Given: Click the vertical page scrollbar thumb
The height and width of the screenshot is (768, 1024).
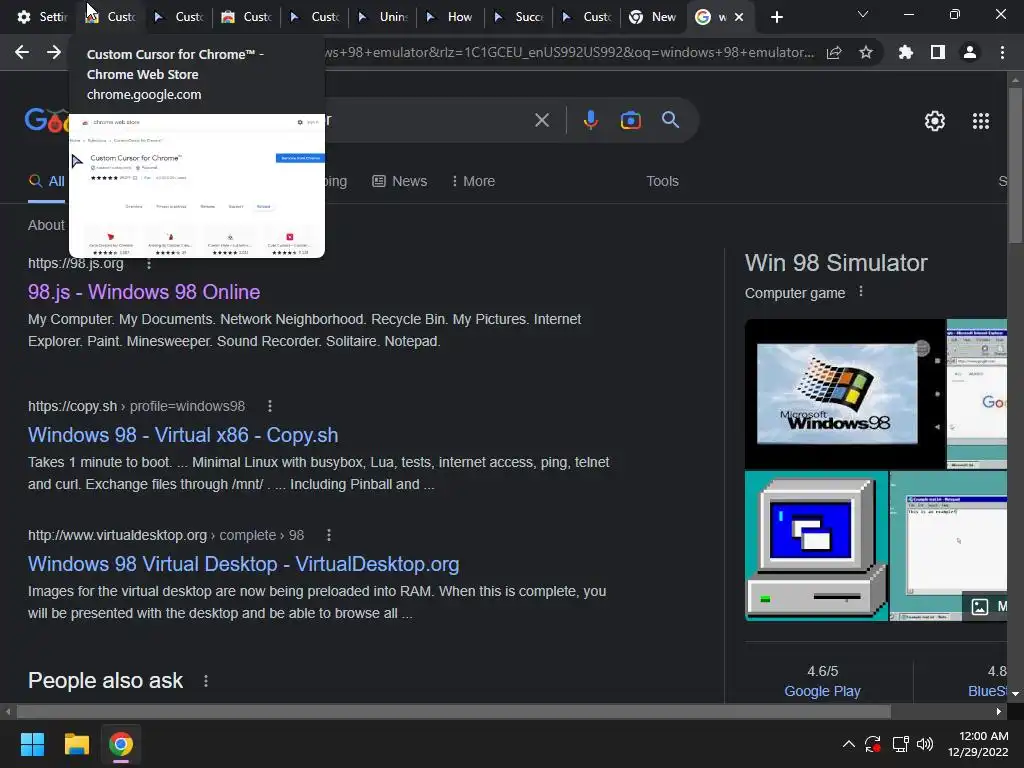Looking at the screenshot, I should coord(1016,165).
